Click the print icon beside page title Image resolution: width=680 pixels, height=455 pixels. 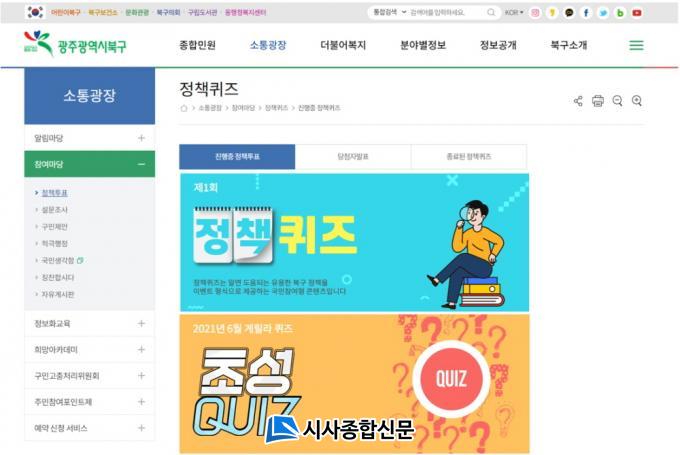coord(598,101)
